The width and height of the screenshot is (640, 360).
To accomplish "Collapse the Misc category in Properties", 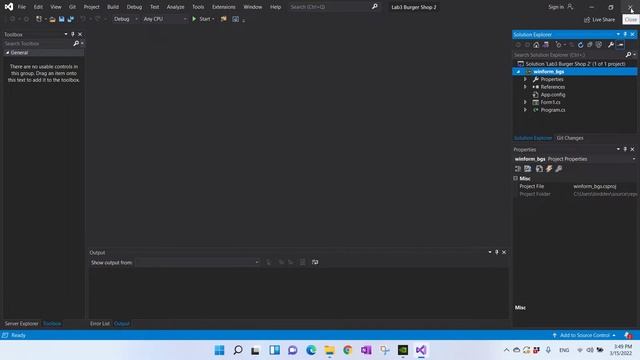I will (516, 178).
